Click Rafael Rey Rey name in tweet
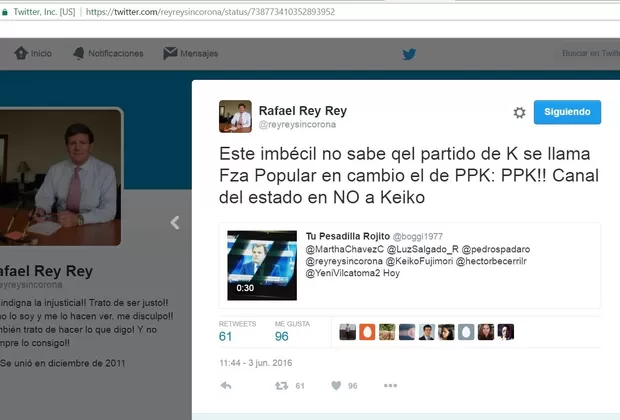This screenshot has width=620, height=420. [302, 111]
